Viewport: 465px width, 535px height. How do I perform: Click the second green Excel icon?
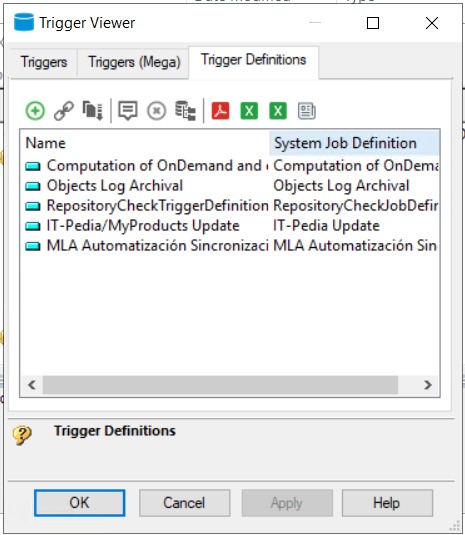click(278, 111)
